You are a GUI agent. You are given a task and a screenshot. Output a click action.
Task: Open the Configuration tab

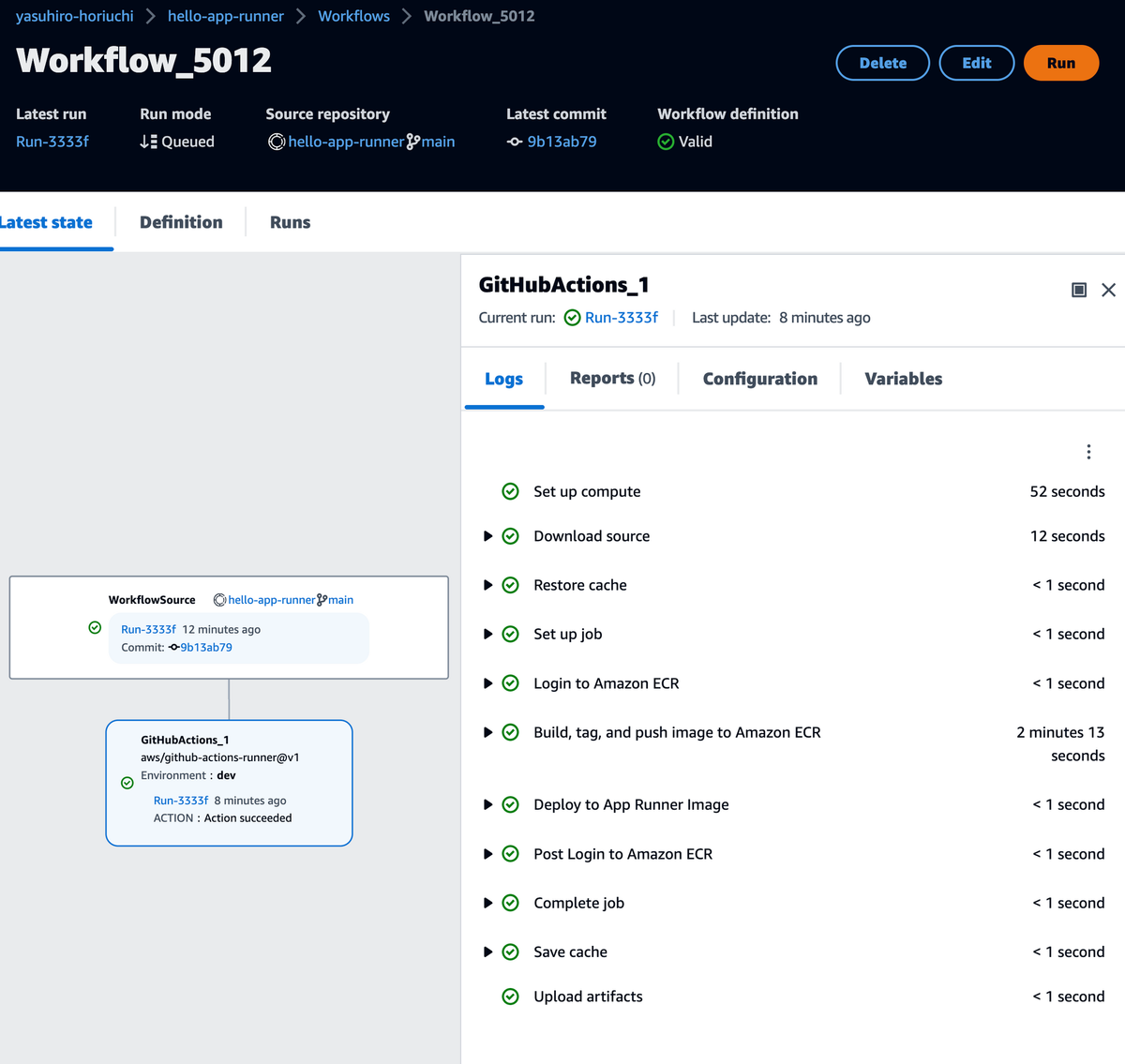pos(760,379)
